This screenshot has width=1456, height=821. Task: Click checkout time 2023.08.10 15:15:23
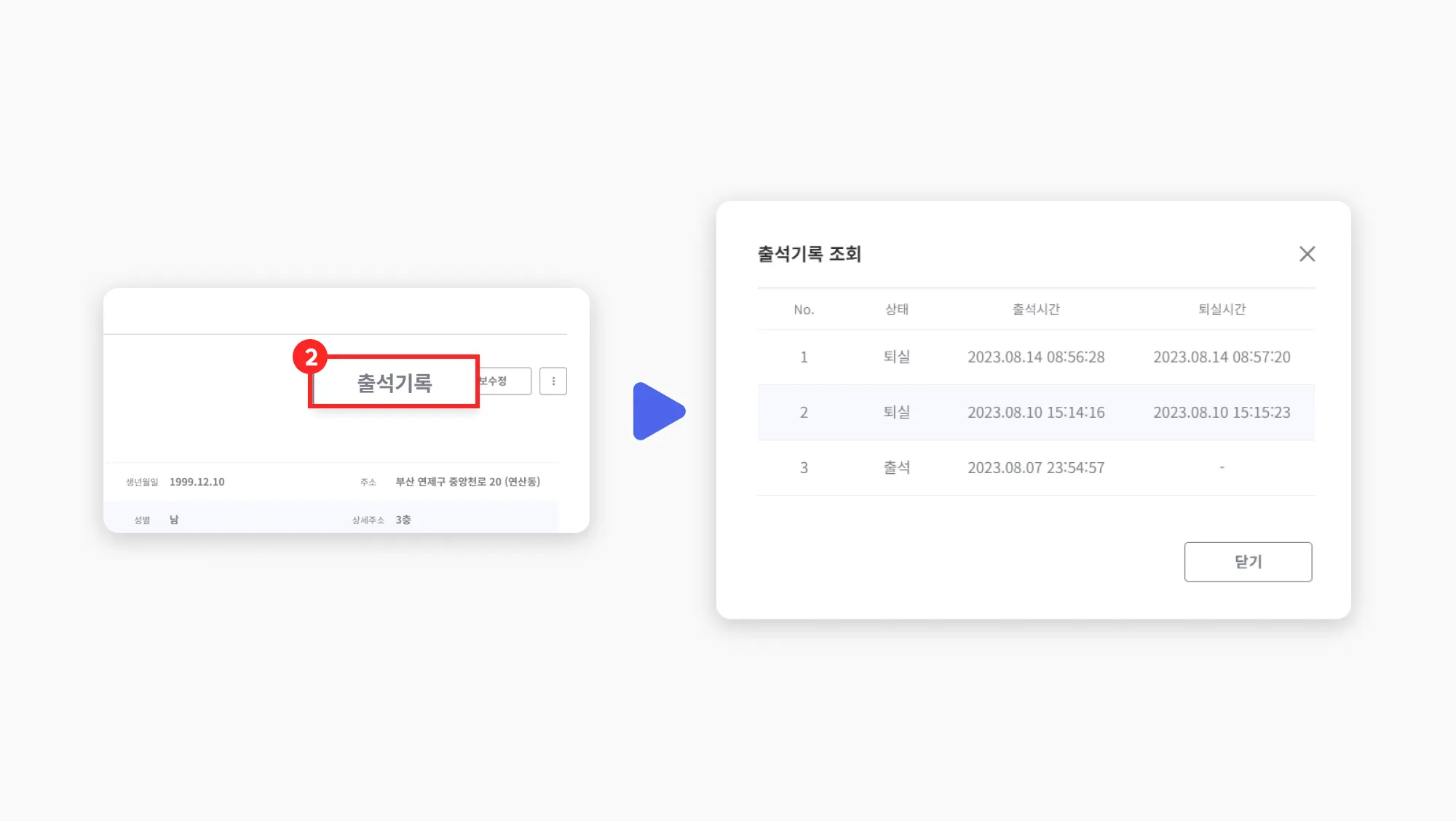tap(1222, 413)
